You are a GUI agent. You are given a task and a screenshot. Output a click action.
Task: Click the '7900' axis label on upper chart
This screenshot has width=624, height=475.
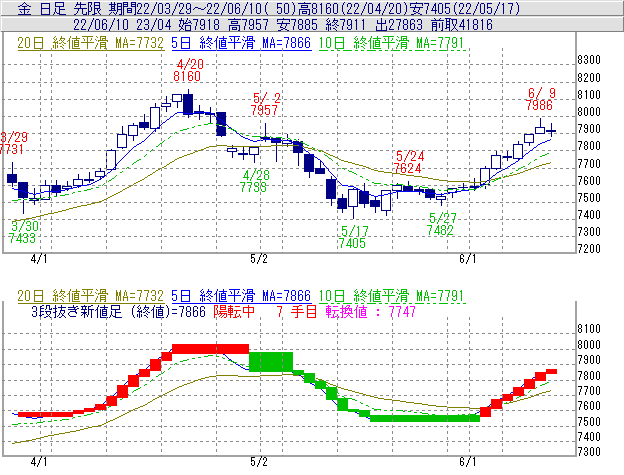click(x=589, y=129)
